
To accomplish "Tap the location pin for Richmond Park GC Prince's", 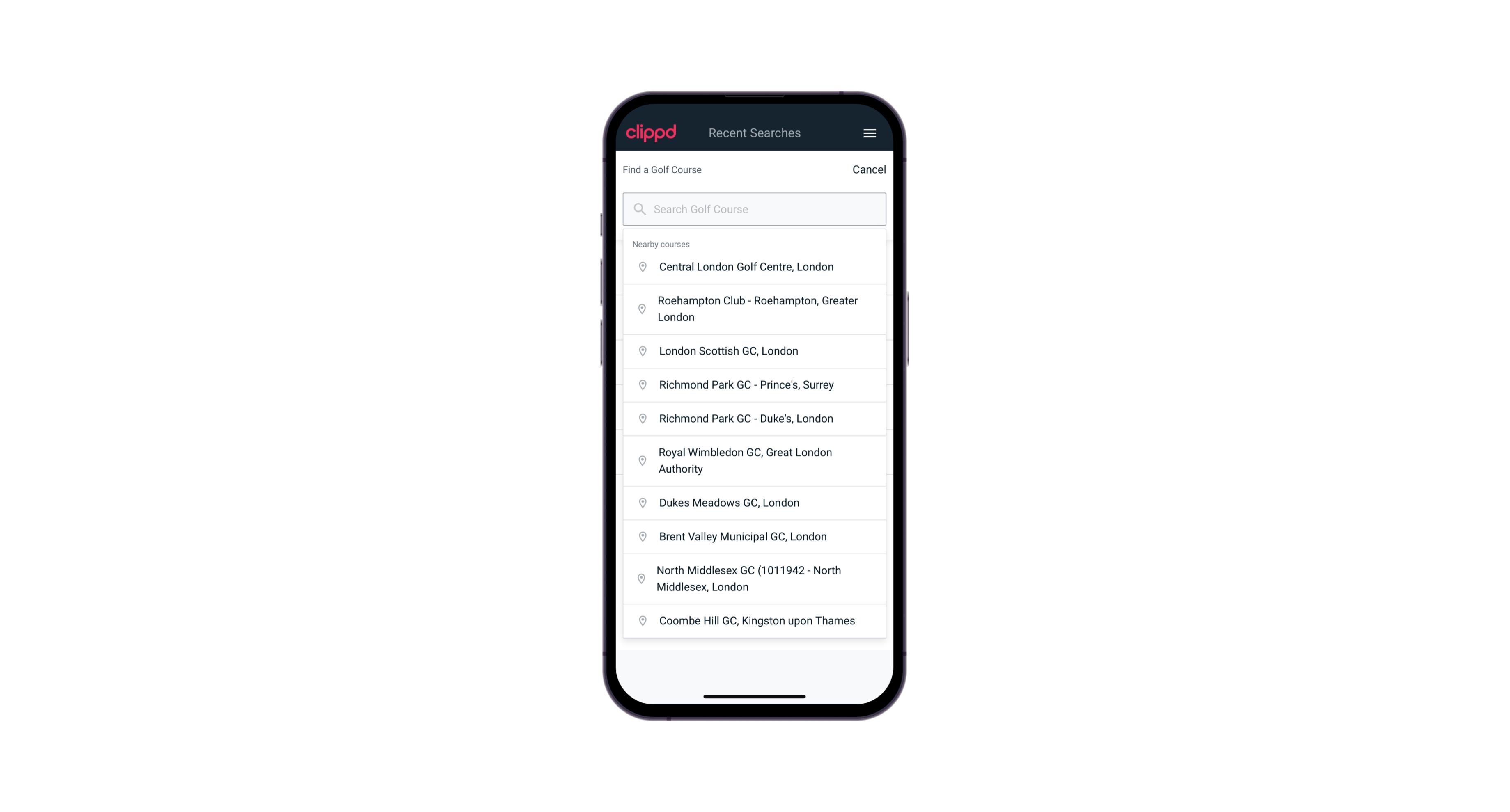I will tap(640, 384).
